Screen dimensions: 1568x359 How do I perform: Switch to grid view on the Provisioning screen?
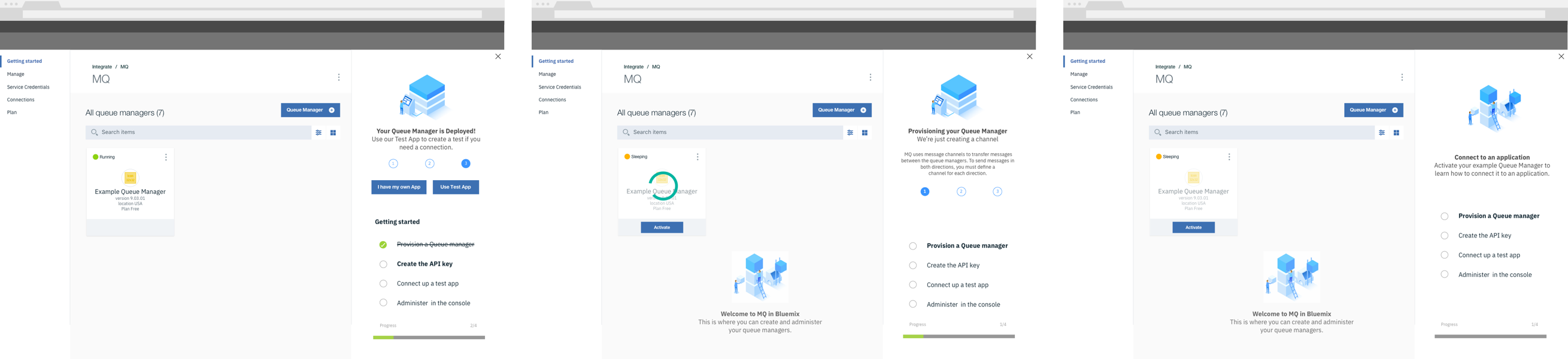[865, 133]
